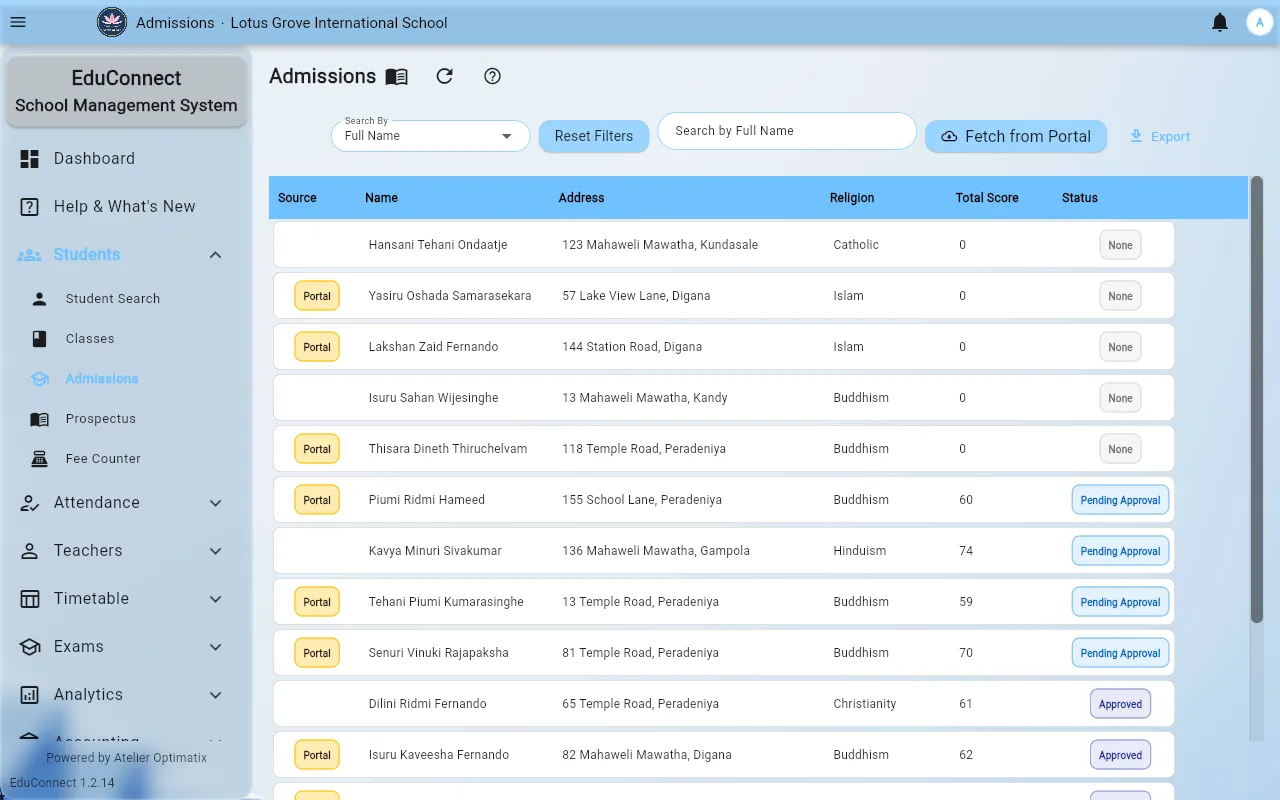The image size is (1280, 800).
Task: Focus the Search by Full Name field
Action: pyautogui.click(x=787, y=131)
